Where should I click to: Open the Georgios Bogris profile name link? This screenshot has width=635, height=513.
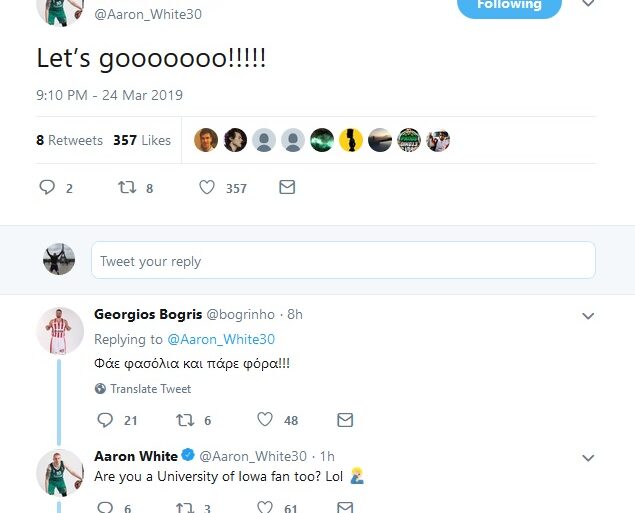coord(148,314)
